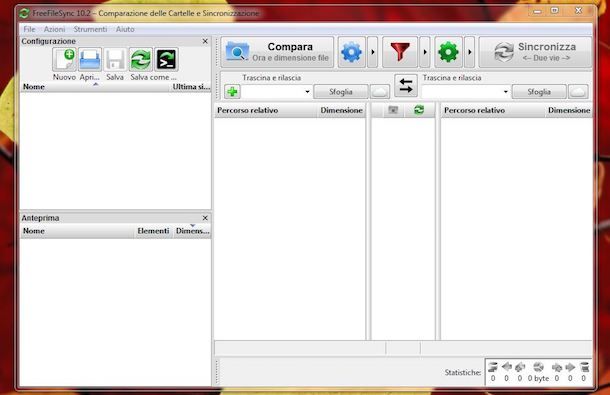Open synchronization settings with the green gear
Screen dimensions: 610x395
[449, 52]
